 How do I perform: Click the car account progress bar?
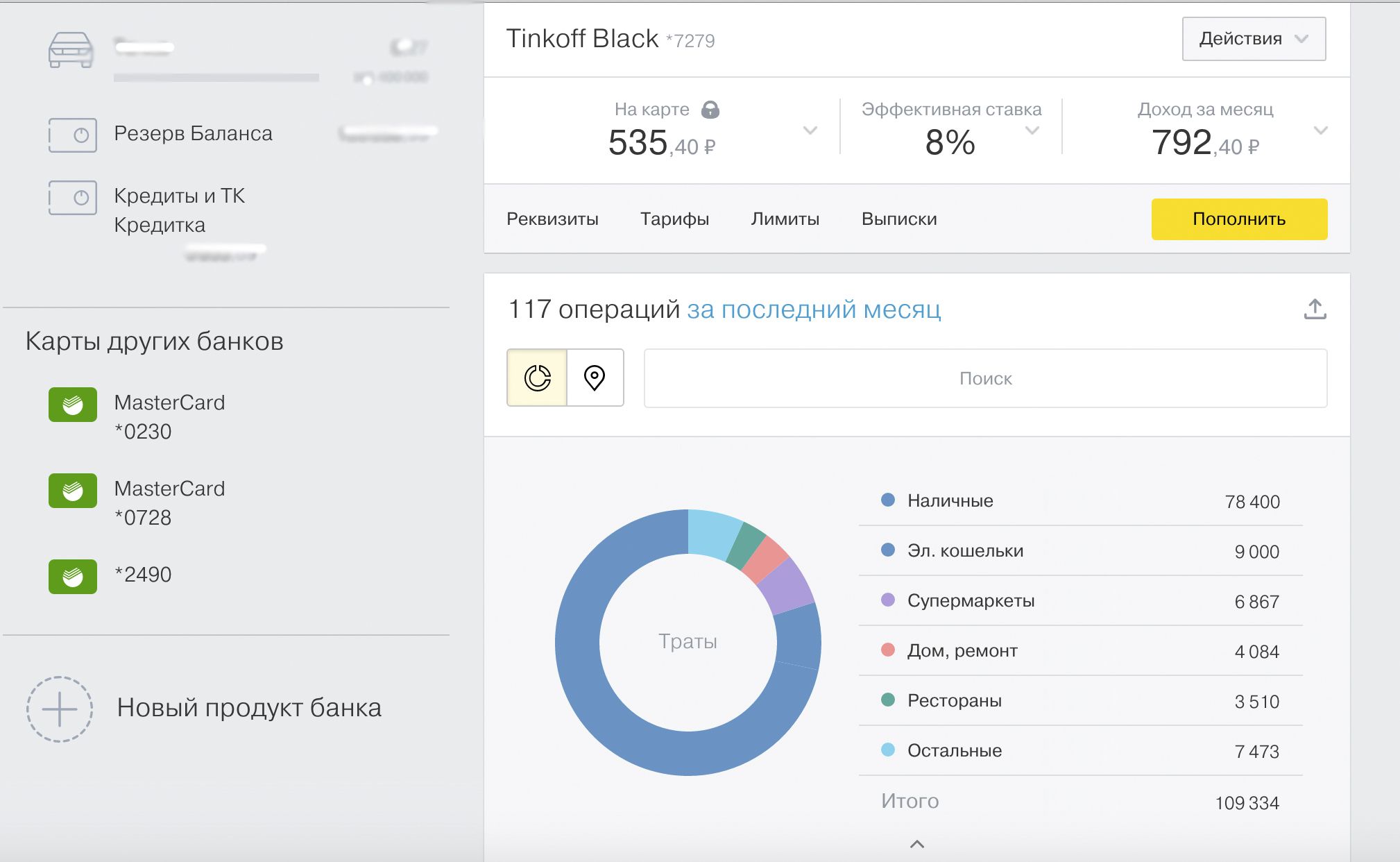click(x=216, y=78)
